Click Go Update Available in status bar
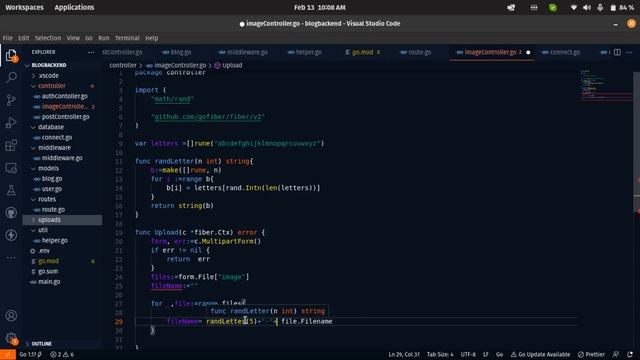 [540, 354]
